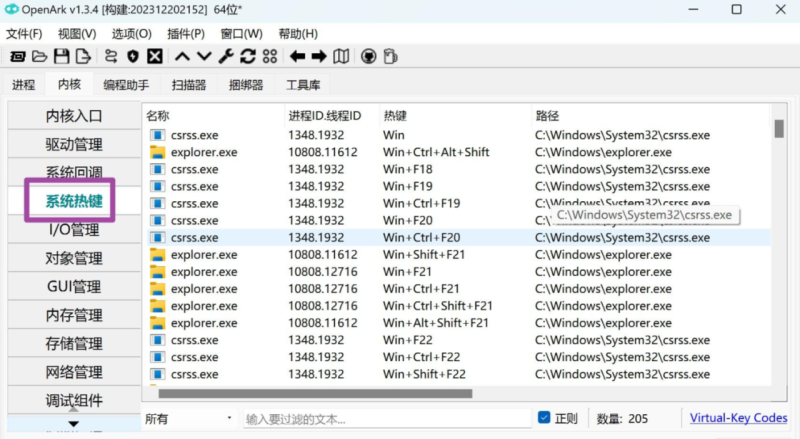Open the 选项(O) menu

(x=131, y=33)
